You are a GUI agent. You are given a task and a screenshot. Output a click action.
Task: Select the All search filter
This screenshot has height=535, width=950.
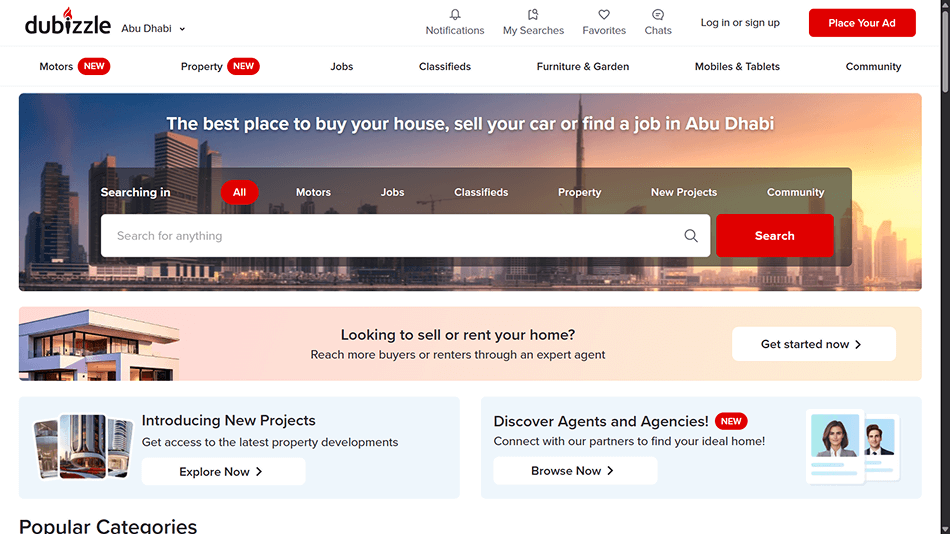coord(239,192)
